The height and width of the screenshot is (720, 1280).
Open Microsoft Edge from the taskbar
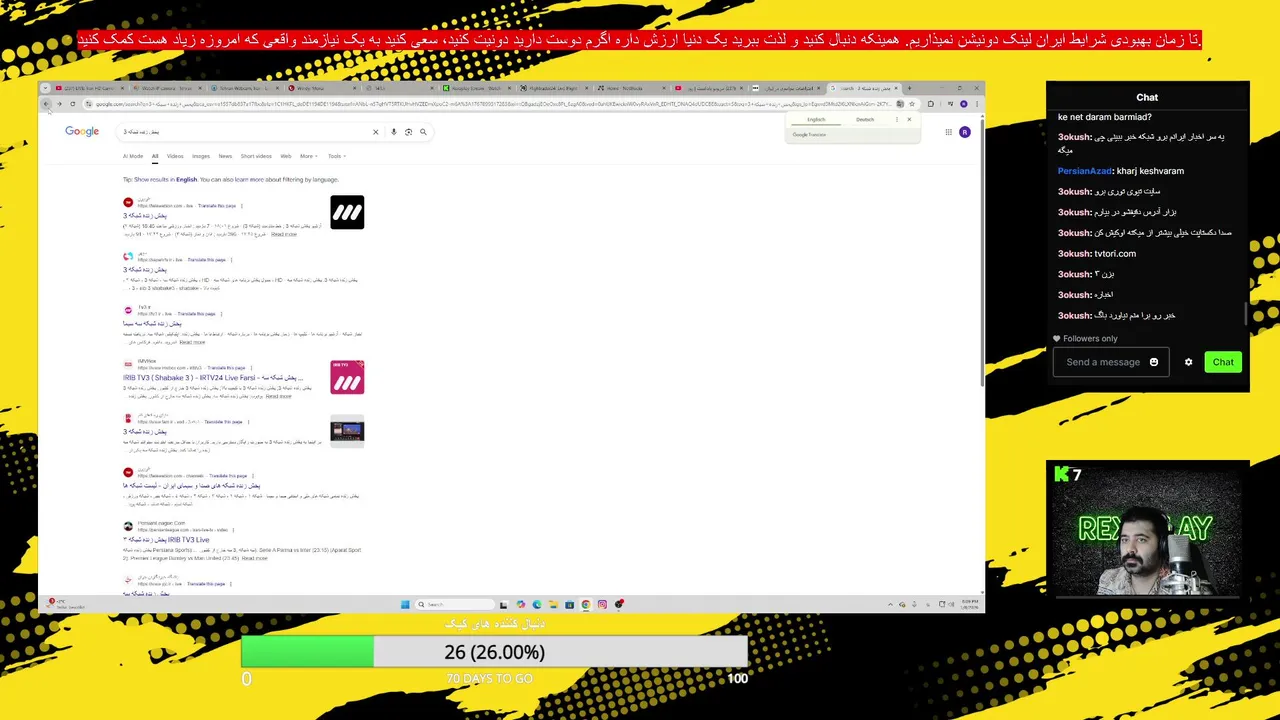(537, 604)
